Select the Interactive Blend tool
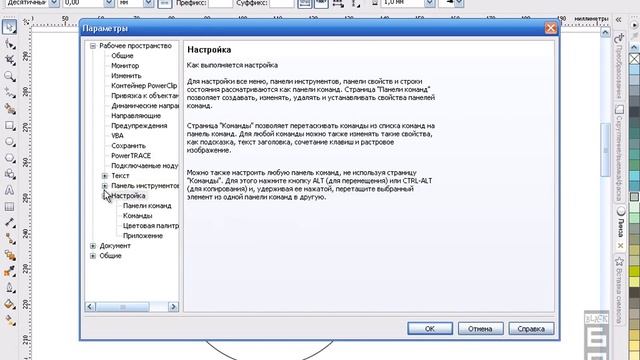Viewport: 640px width, 360px height. coord(9,256)
